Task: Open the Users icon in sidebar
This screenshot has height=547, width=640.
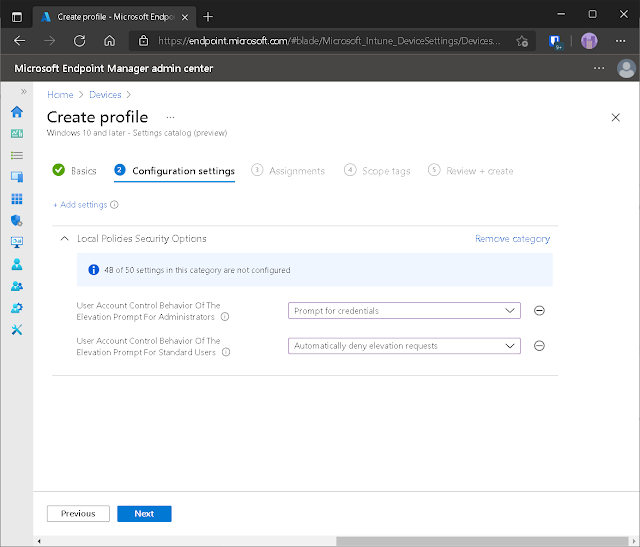Action: coord(16,264)
